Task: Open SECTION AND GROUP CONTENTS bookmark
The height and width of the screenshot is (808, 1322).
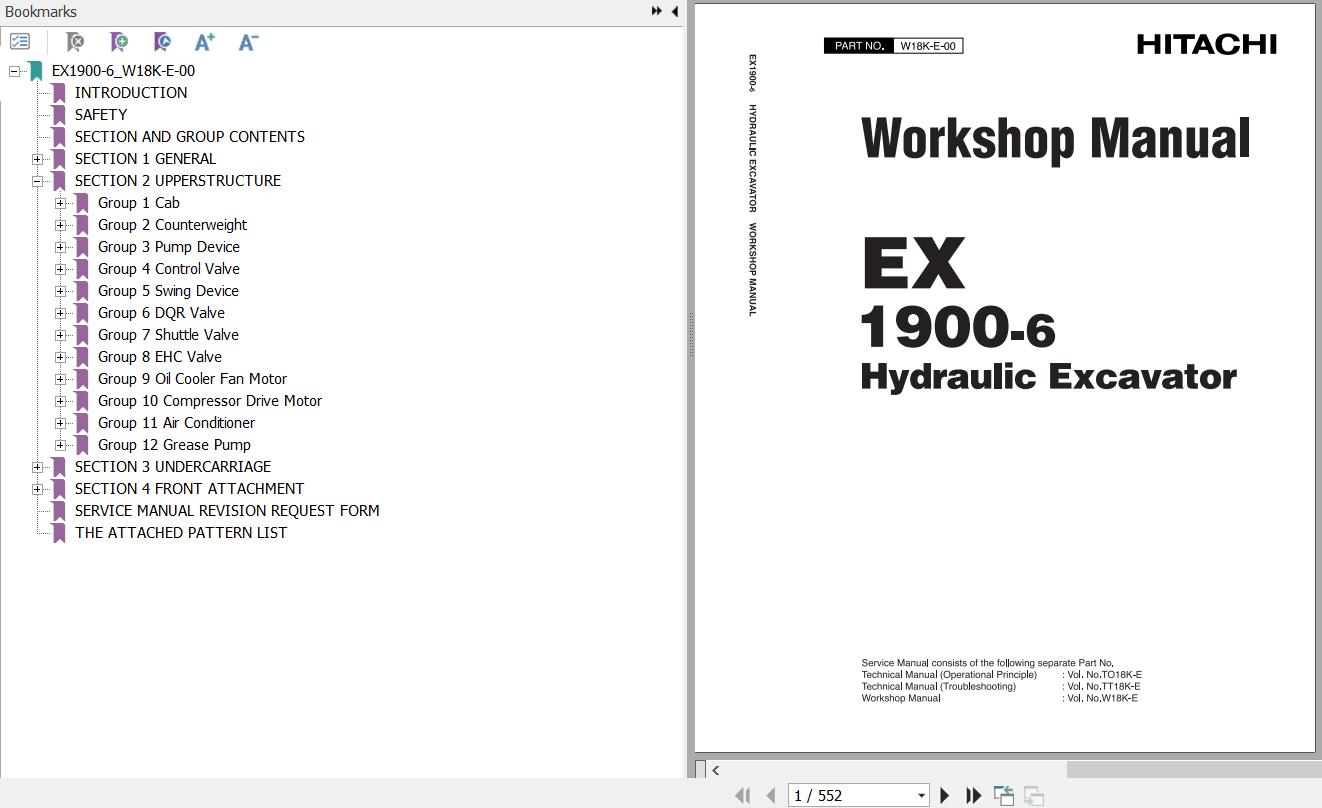Action: coord(190,137)
